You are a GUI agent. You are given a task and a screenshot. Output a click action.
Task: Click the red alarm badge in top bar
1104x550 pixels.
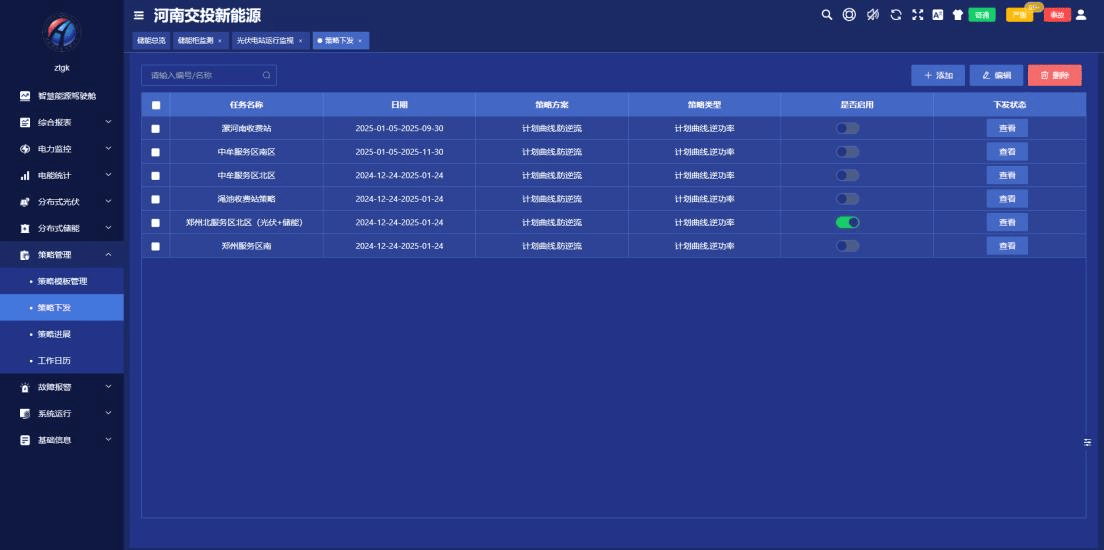1058,15
